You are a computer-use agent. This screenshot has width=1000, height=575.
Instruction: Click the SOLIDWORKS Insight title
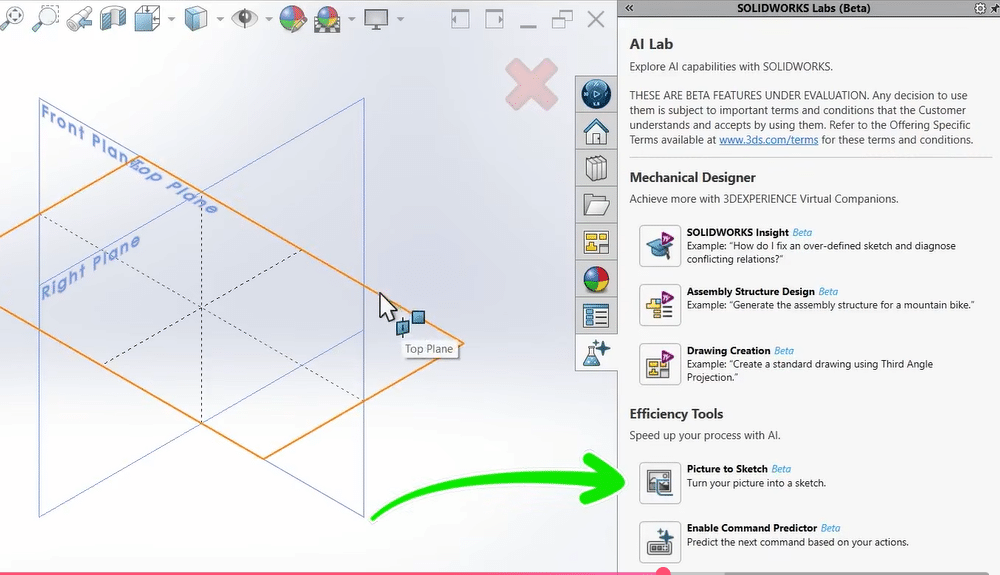pos(737,233)
